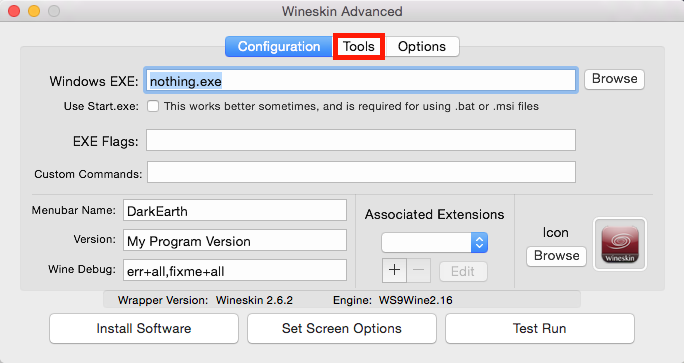The width and height of the screenshot is (684, 363).
Task: Click the Wine Debug field
Action: click(x=235, y=270)
